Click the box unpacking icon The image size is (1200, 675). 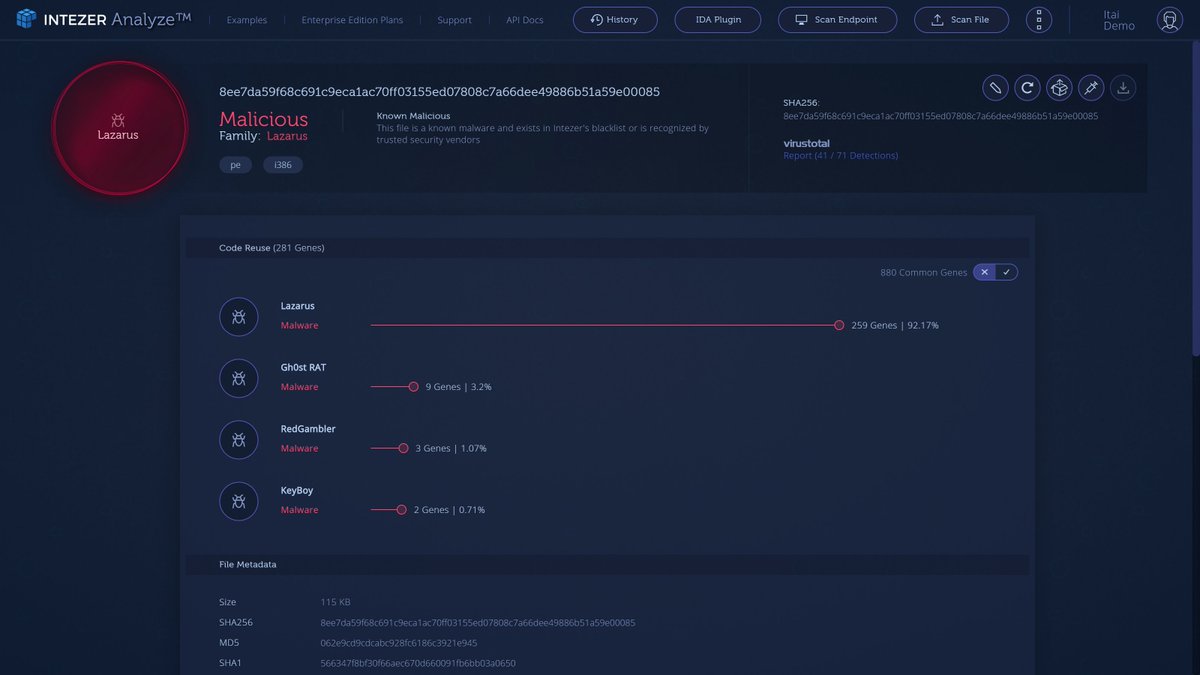click(x=1059, y=88)
